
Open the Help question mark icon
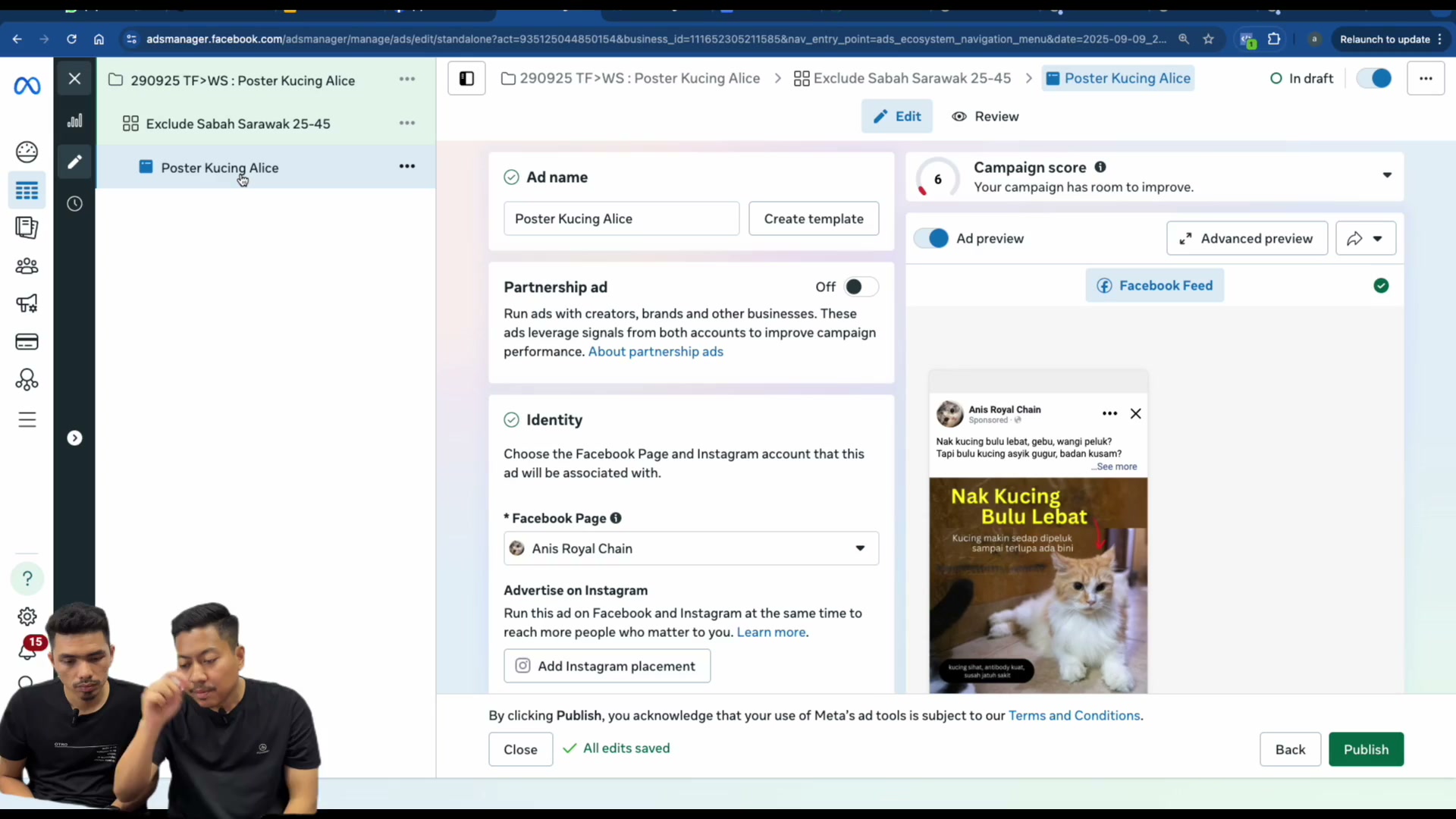coord(27,579)
